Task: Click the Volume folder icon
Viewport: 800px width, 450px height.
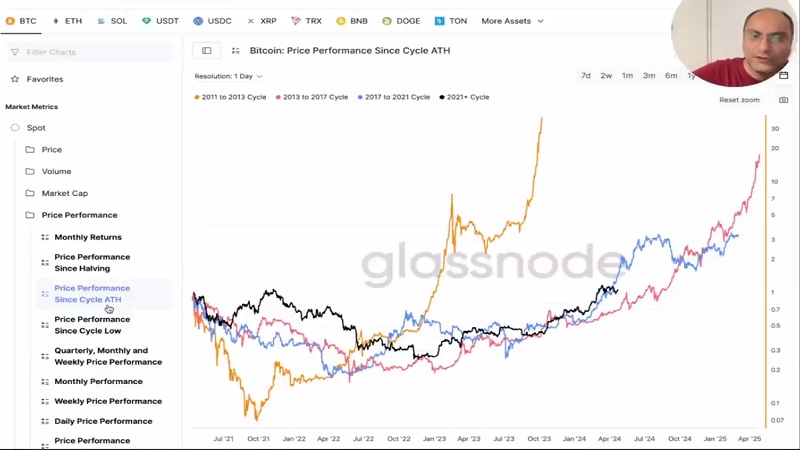Action: click(30, 172)
